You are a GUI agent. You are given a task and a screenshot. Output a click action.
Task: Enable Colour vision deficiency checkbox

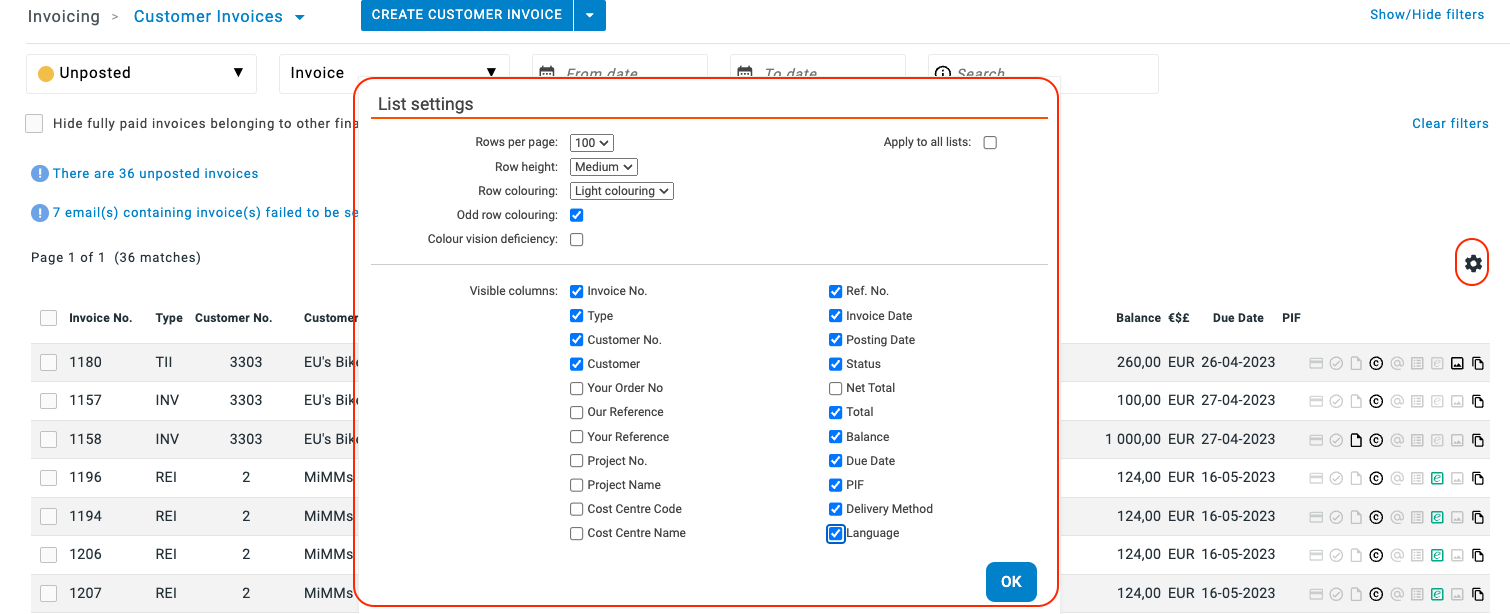(577, 240)
